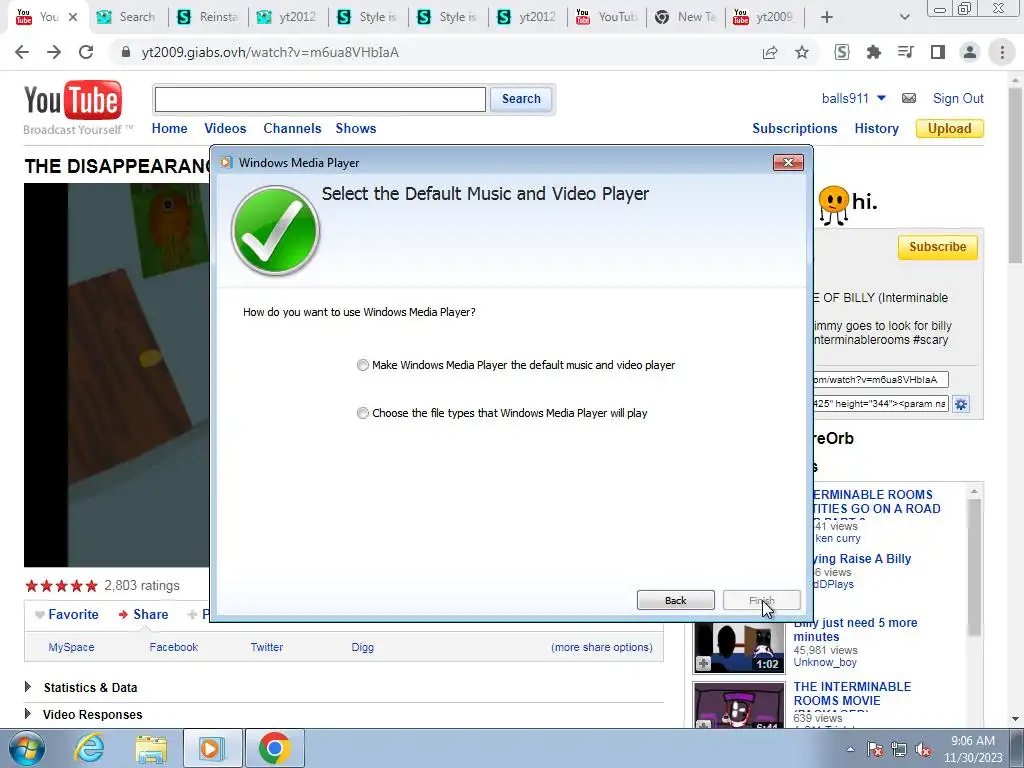
Task: Click the embed settings gear icon
Action: click(x=961, y=404)
